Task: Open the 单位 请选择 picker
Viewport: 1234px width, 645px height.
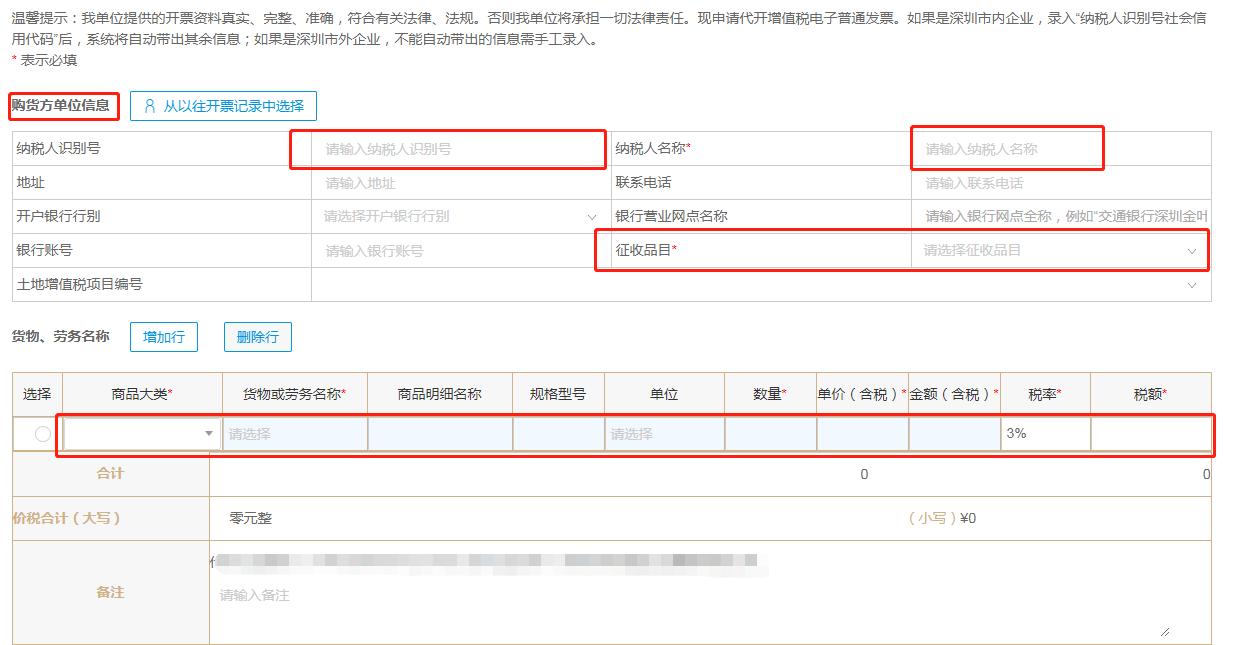Action: click(664, 433)
